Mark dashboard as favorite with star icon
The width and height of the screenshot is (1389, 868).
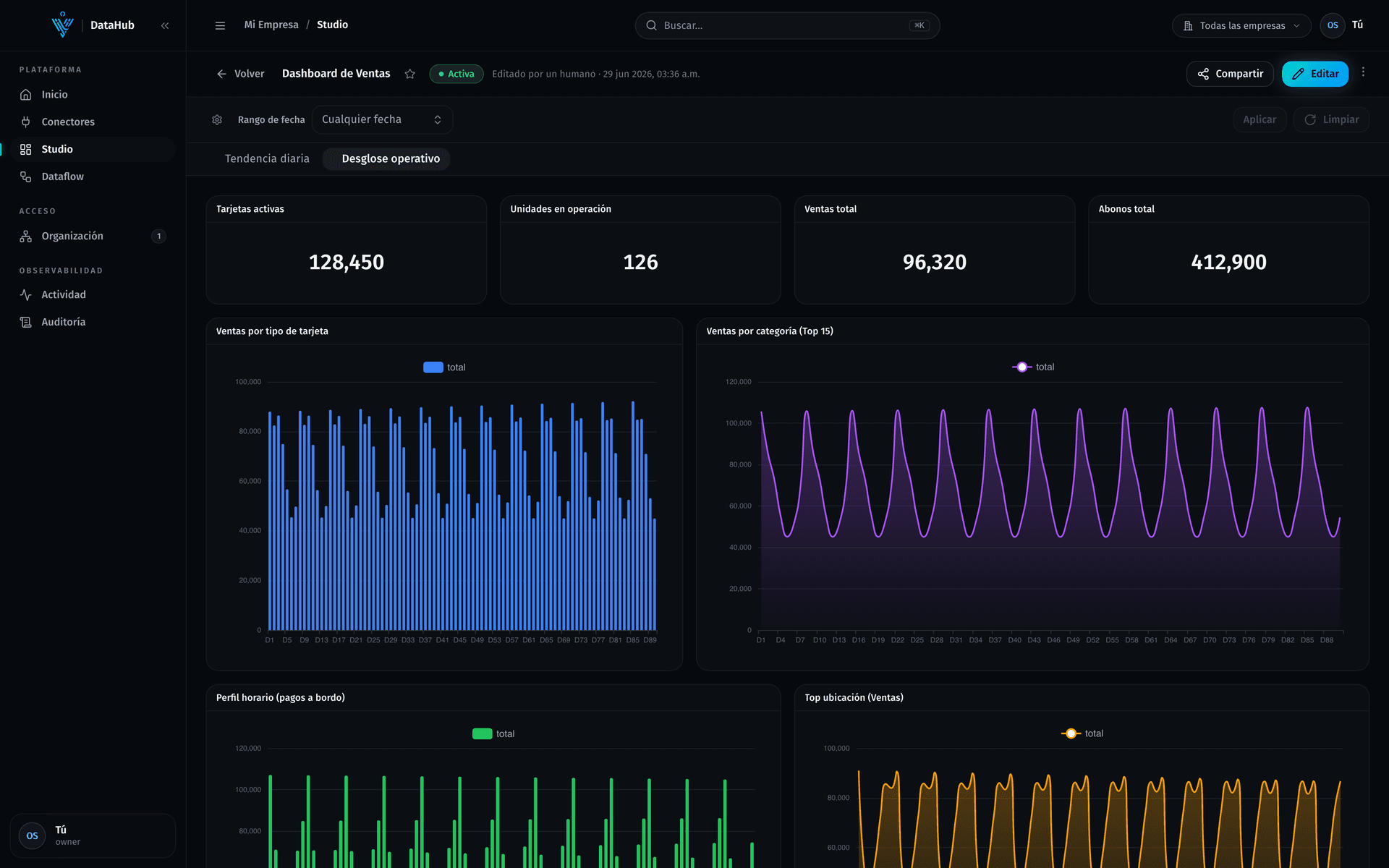pos(410,74)
